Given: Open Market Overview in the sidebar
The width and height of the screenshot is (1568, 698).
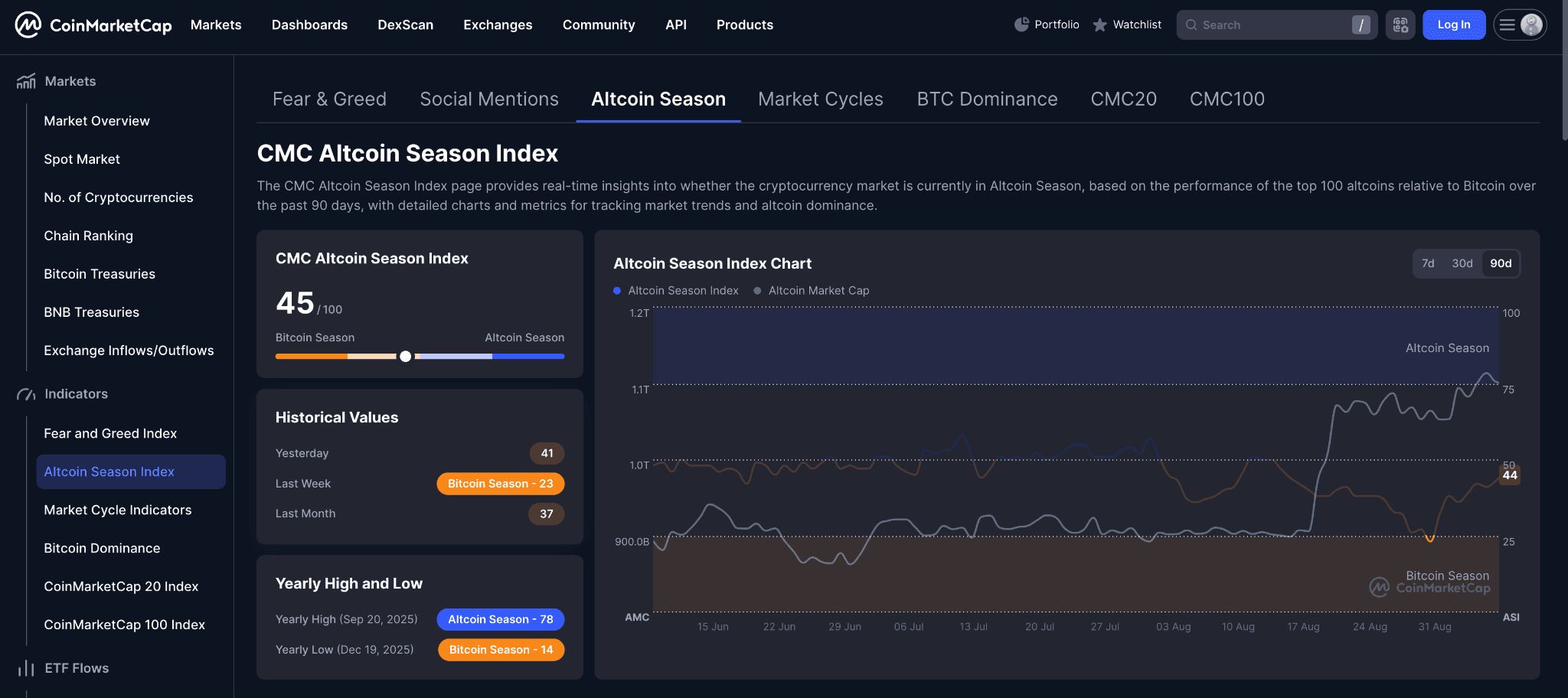Looking at the screenshot, I should (96, 121).
